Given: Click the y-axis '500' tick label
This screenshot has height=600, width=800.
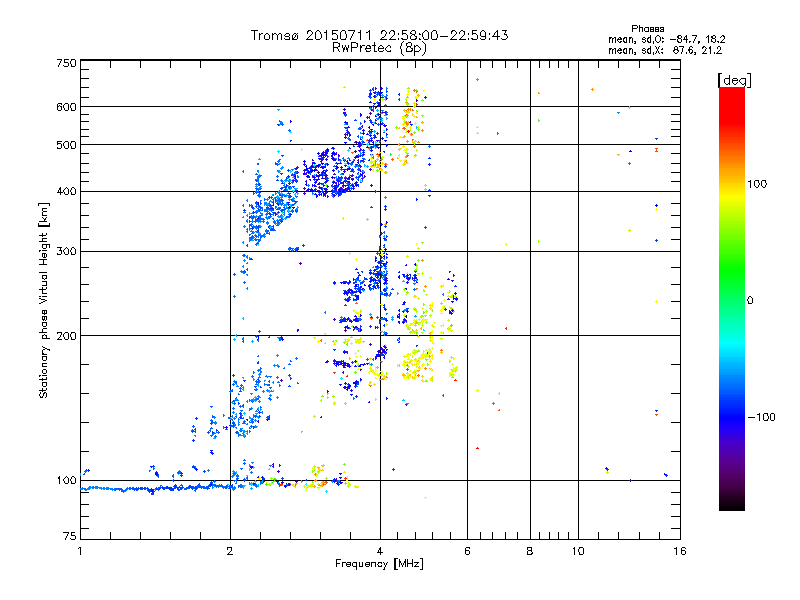Looking at the screenshot, I should pyautogui.click(x=66, y=145).
